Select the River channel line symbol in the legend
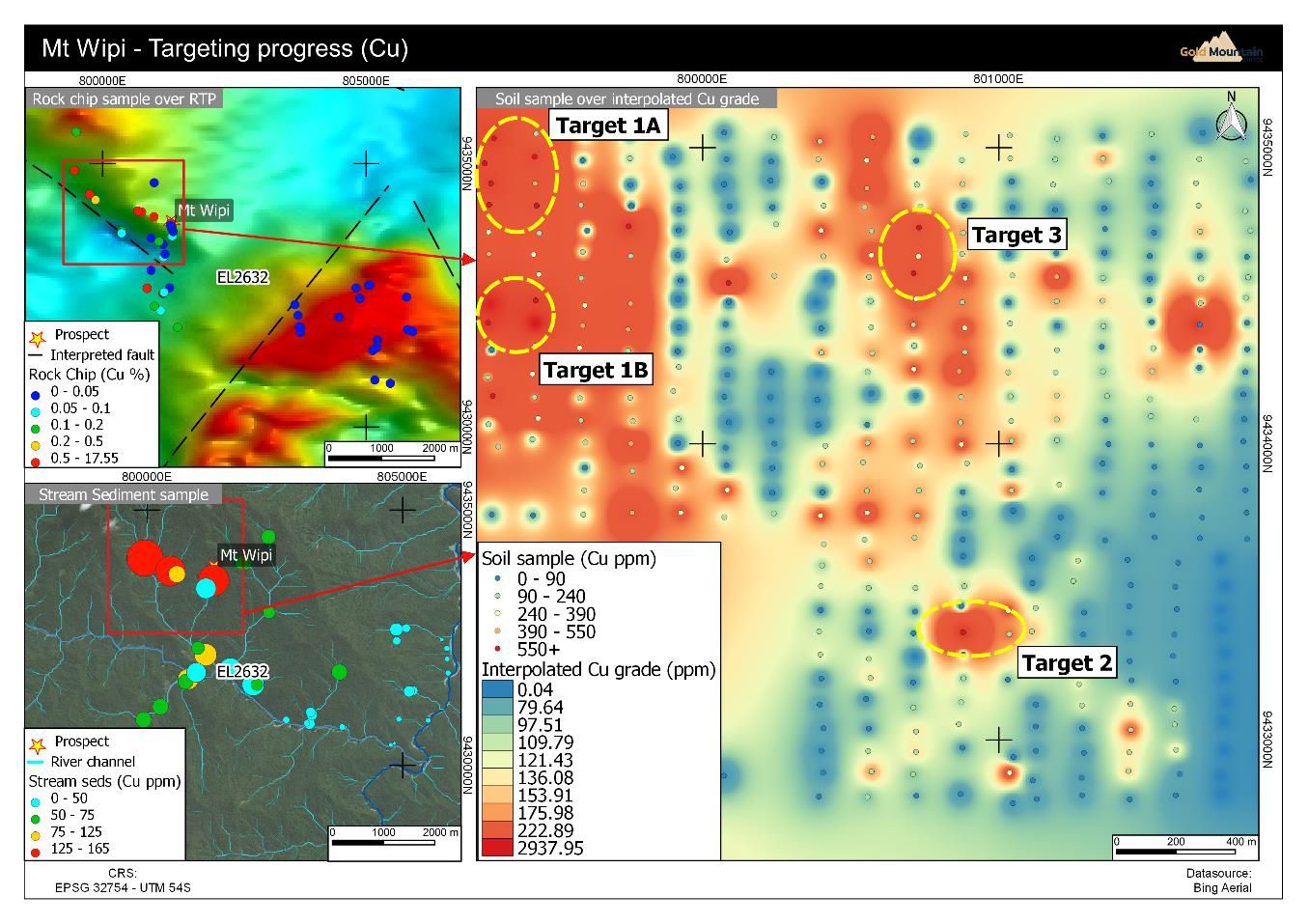The height and width of the screenshot is (924, 1309). pos(39,762)
